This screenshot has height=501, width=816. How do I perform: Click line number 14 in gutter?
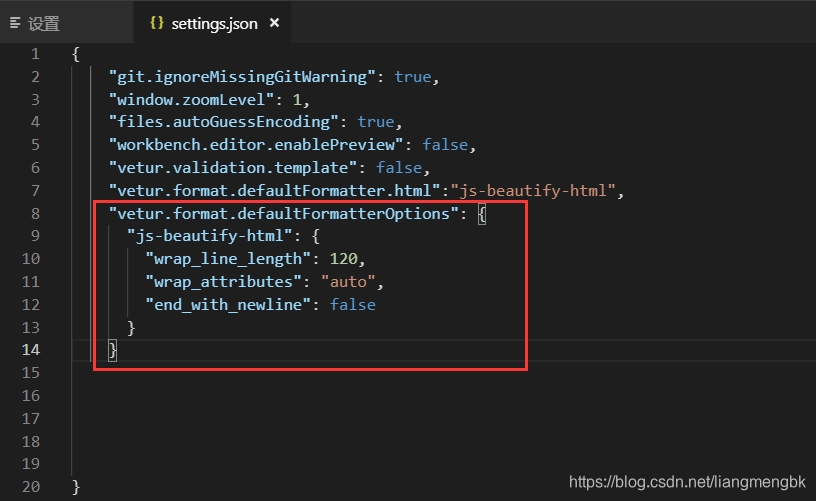pyautogui.click(x=31, y=350)
